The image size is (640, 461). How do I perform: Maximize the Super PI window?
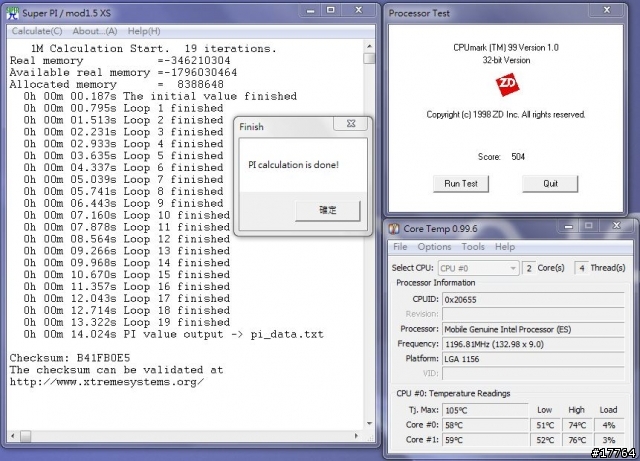331,11
